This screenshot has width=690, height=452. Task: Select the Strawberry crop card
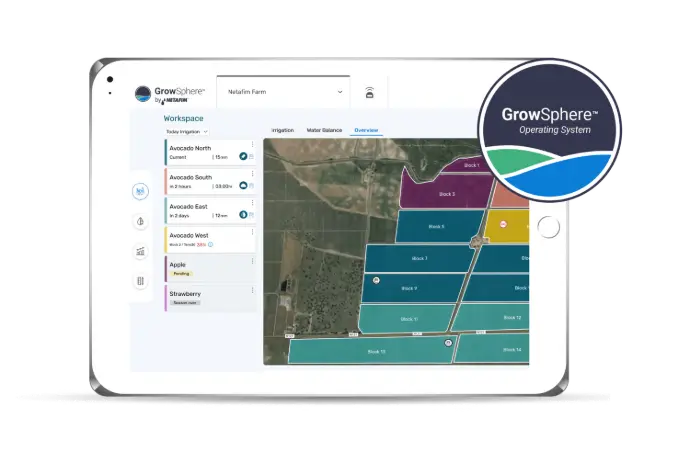210,298
